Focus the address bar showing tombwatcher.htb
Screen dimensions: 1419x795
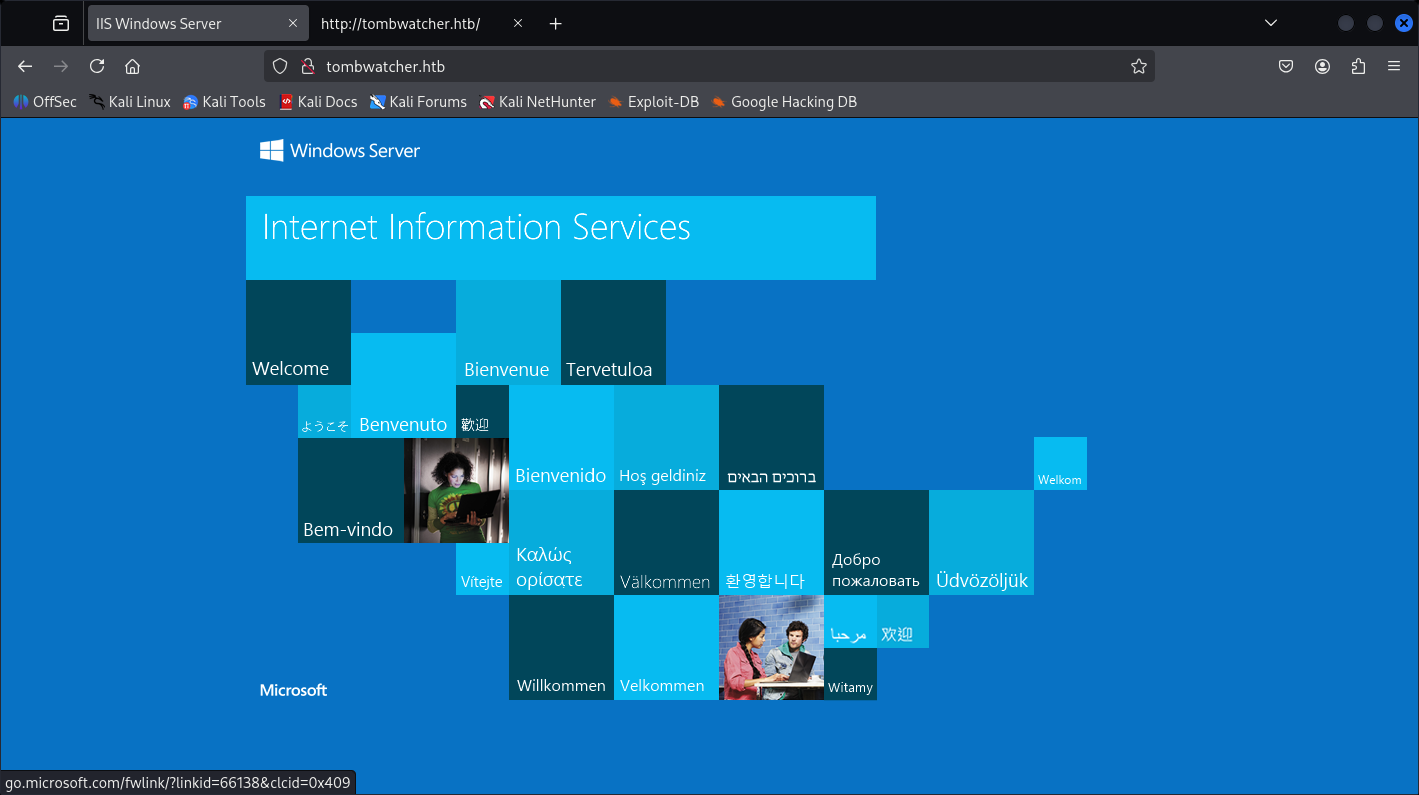click(710, 66)
